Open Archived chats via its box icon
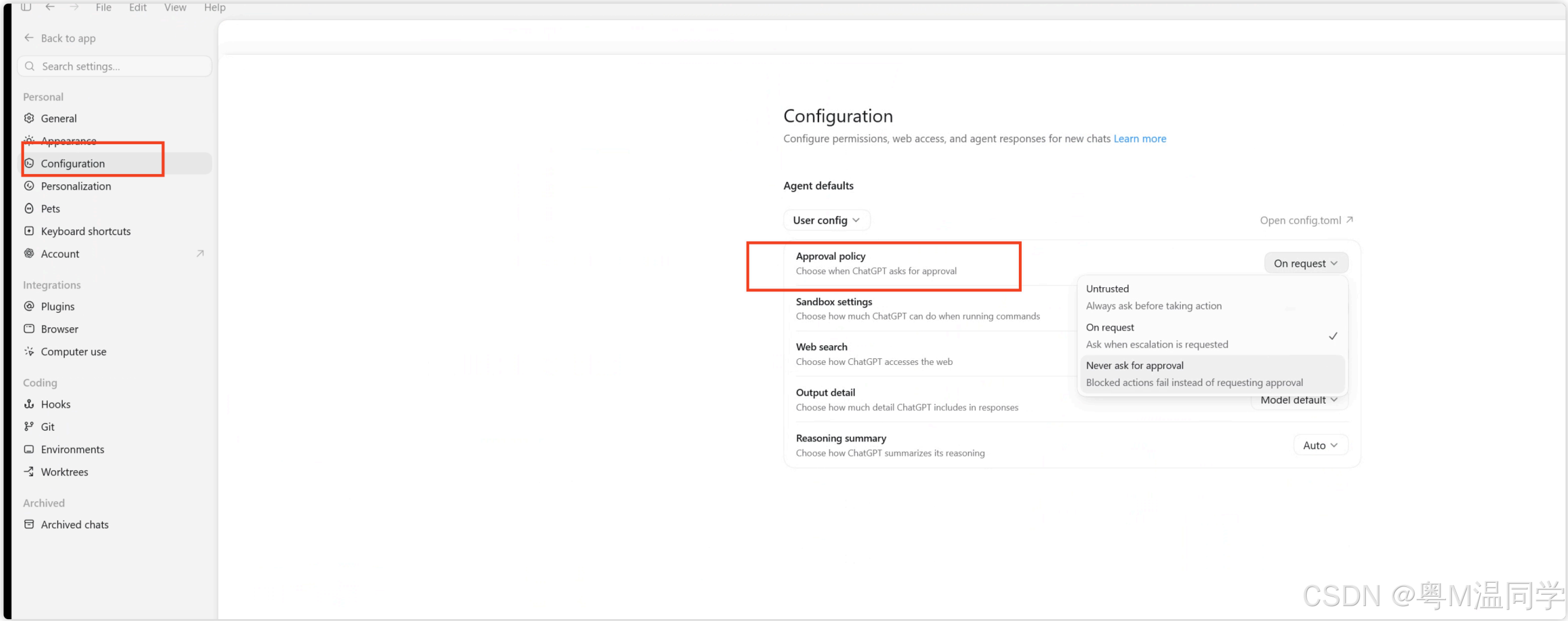The image size is (1568, 621). 29,524
